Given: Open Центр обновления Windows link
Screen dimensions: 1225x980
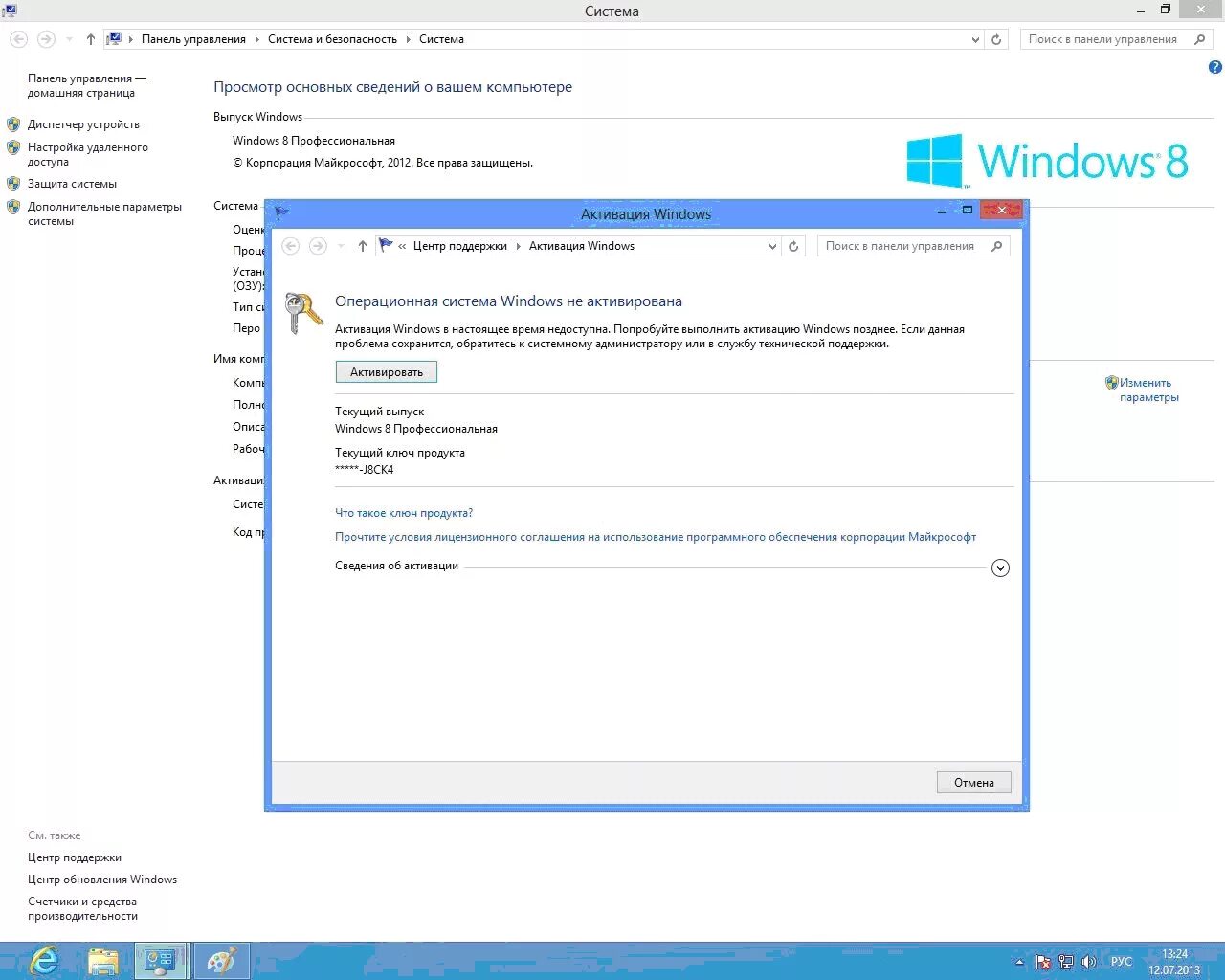Looking at the screenshot, I should click(101, 879).
